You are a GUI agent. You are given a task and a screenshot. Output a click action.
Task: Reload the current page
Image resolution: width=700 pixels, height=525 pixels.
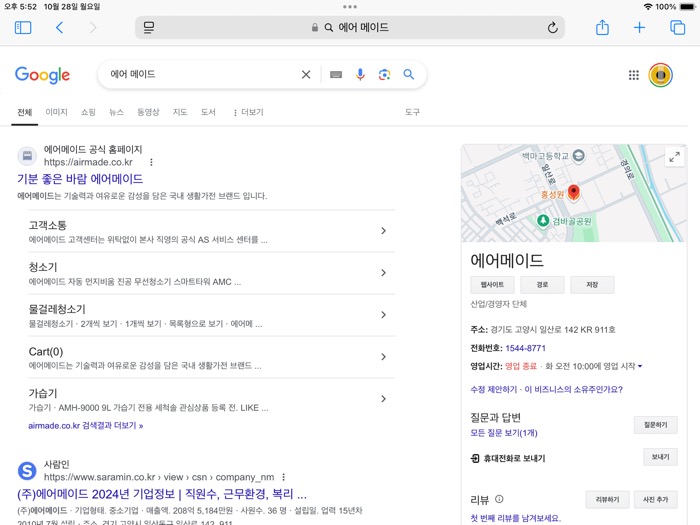[552, 28]
